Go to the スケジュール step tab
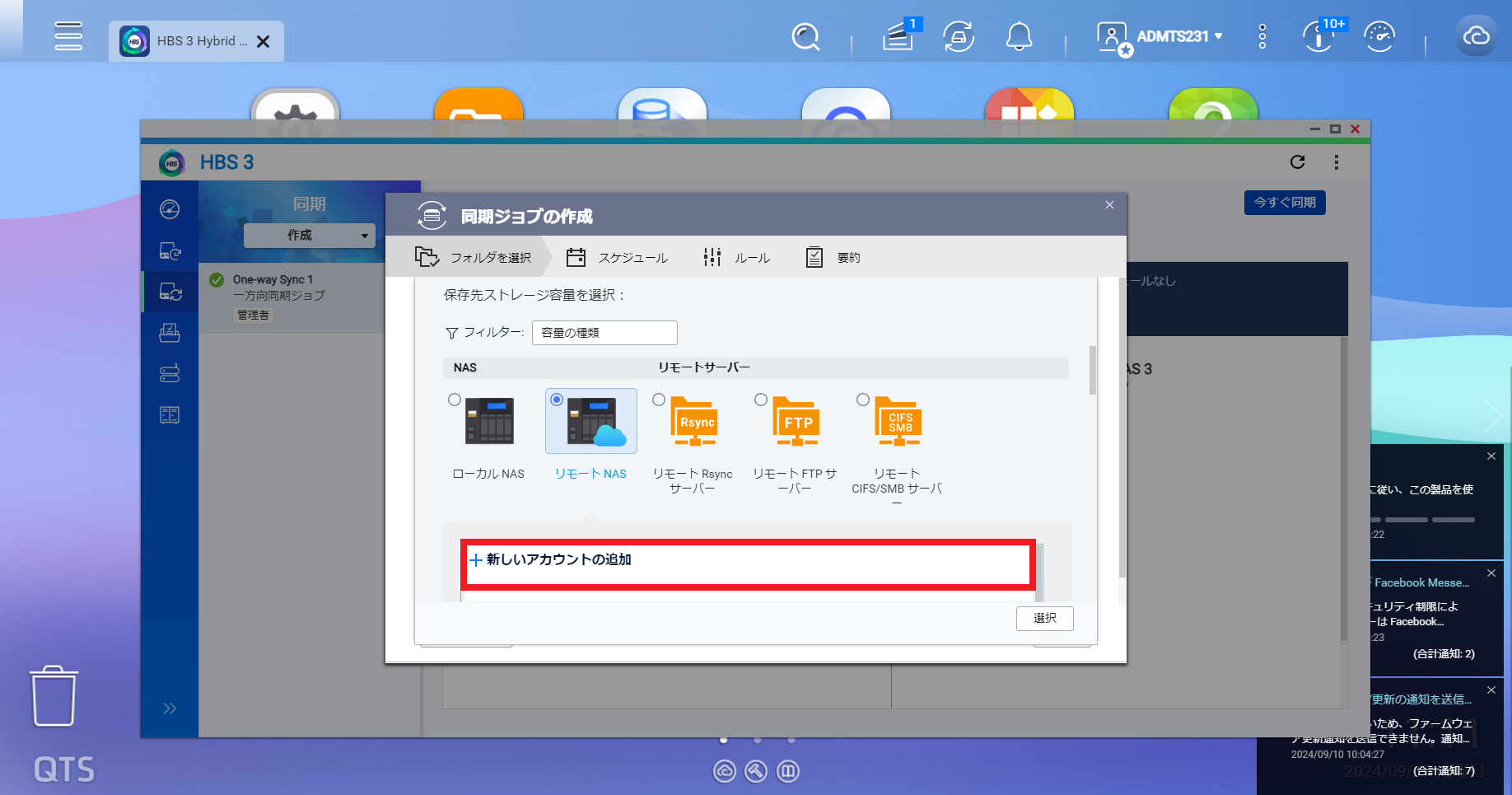 (617, 258)
